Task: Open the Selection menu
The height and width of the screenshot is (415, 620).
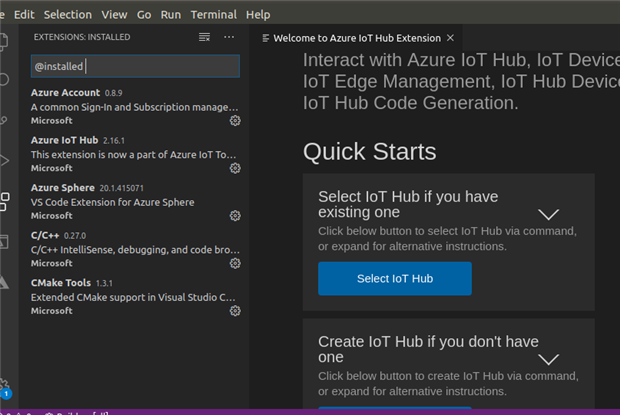Action: (x=67, y=15)
